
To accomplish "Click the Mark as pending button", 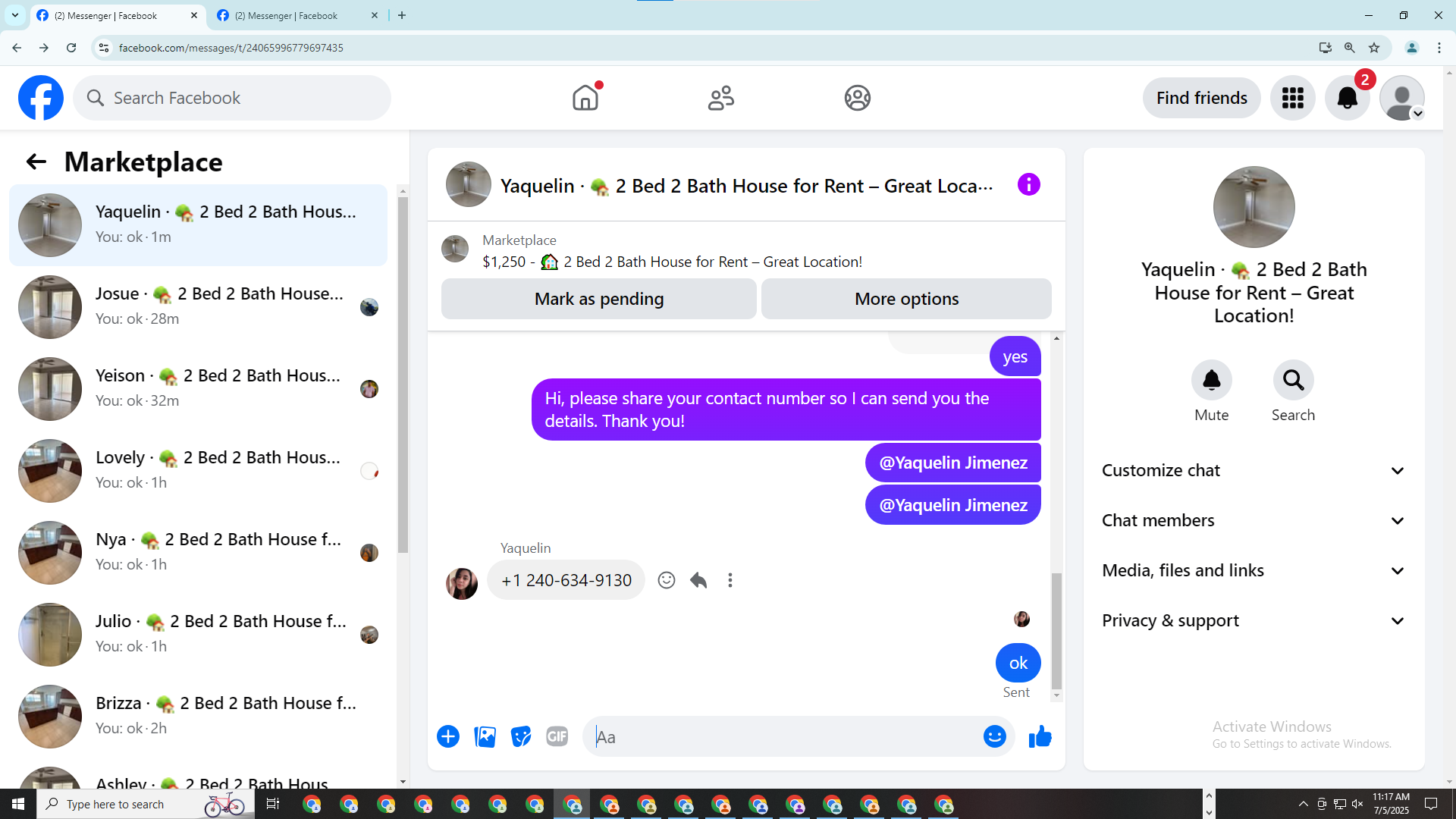I will point(598,299).
